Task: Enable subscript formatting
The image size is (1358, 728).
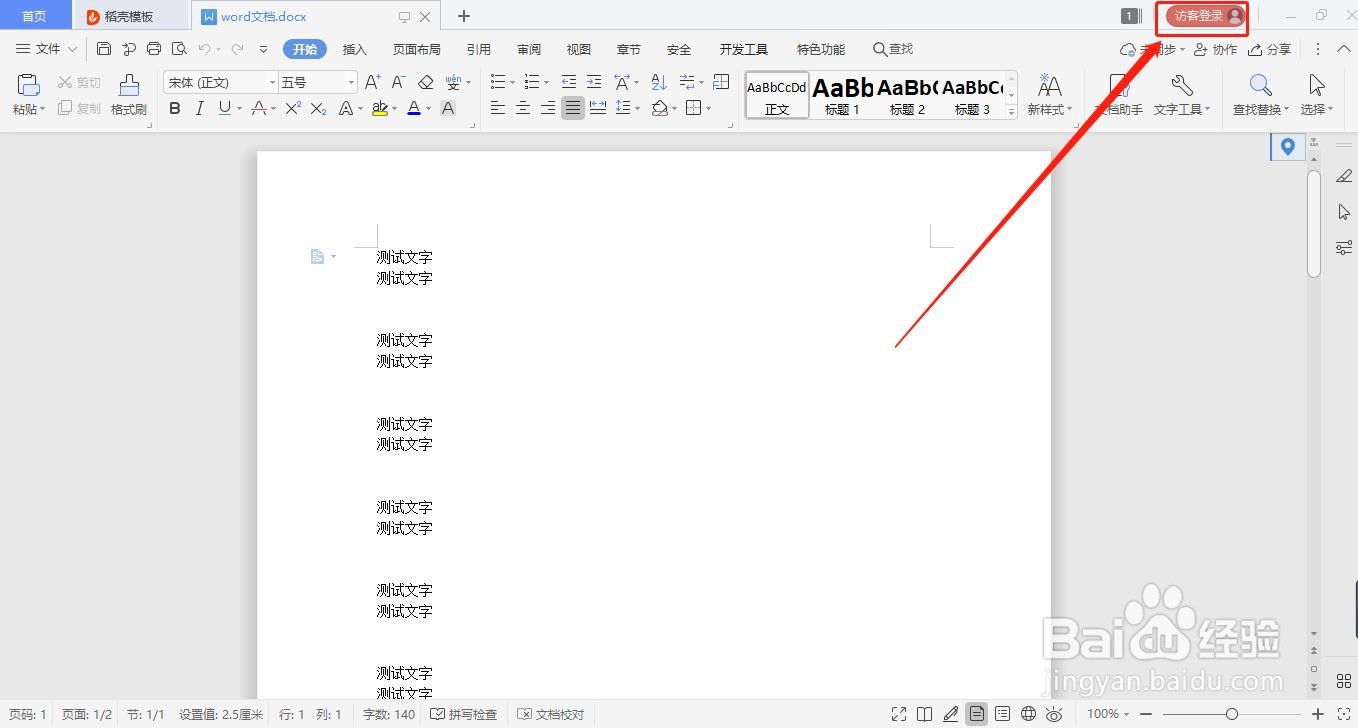Action: pos(320,108)
